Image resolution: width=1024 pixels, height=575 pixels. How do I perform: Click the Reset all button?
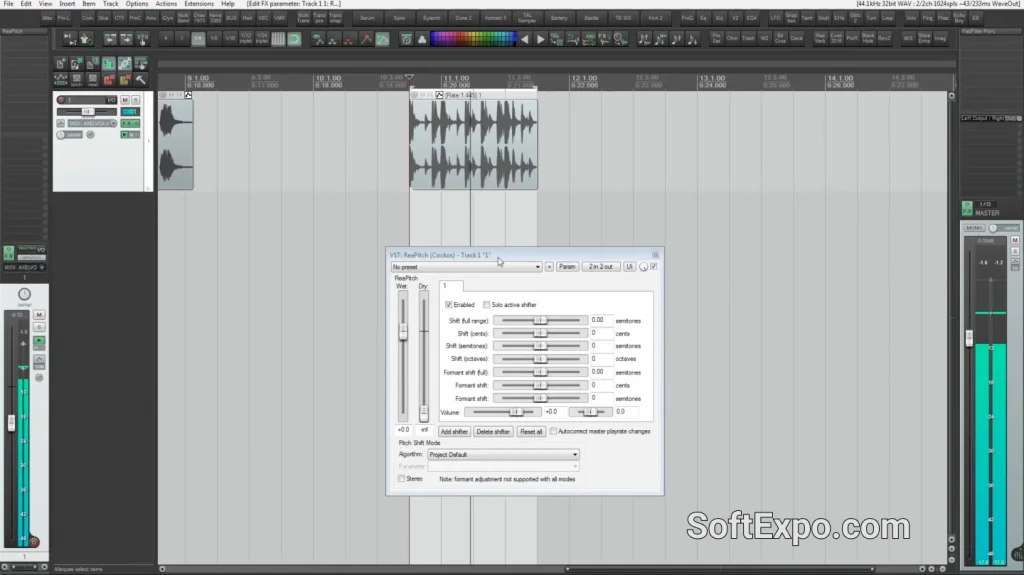pyautogui.click(x=531, y=431)
